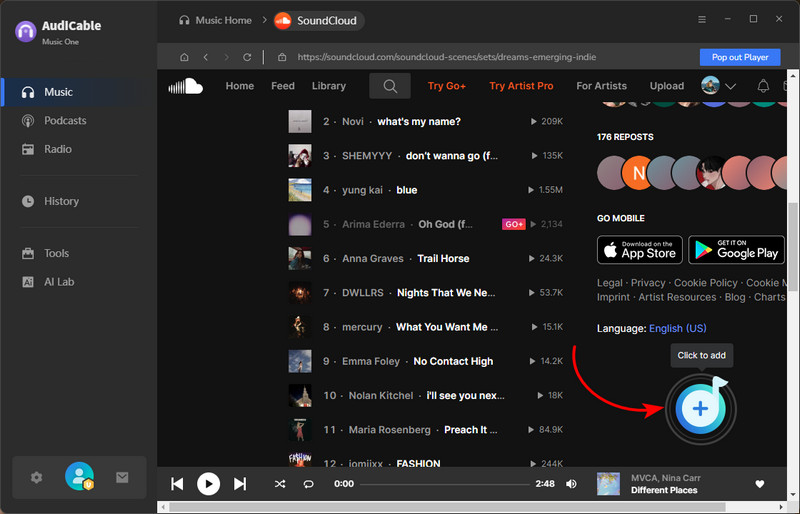Click the Pop out Player button

[740, 57]
